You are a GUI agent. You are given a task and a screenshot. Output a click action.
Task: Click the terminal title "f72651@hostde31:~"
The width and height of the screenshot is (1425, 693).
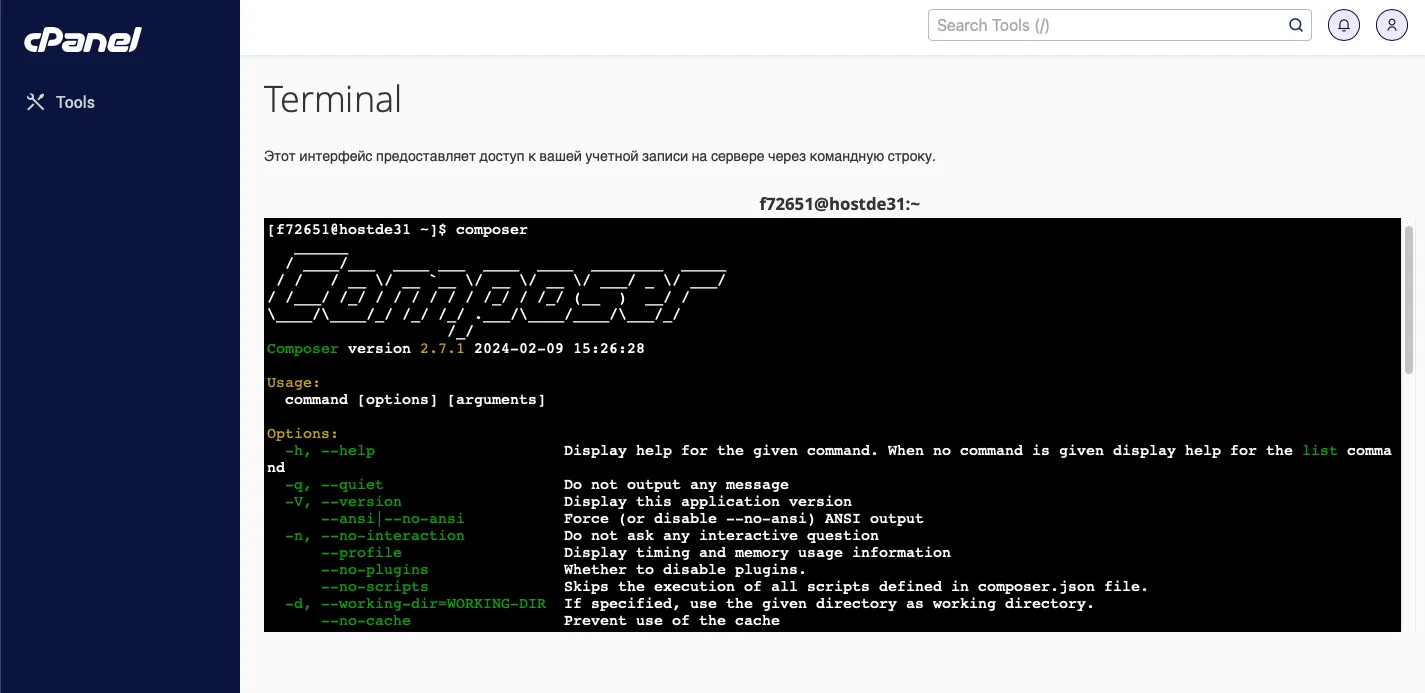coord(839,204)
